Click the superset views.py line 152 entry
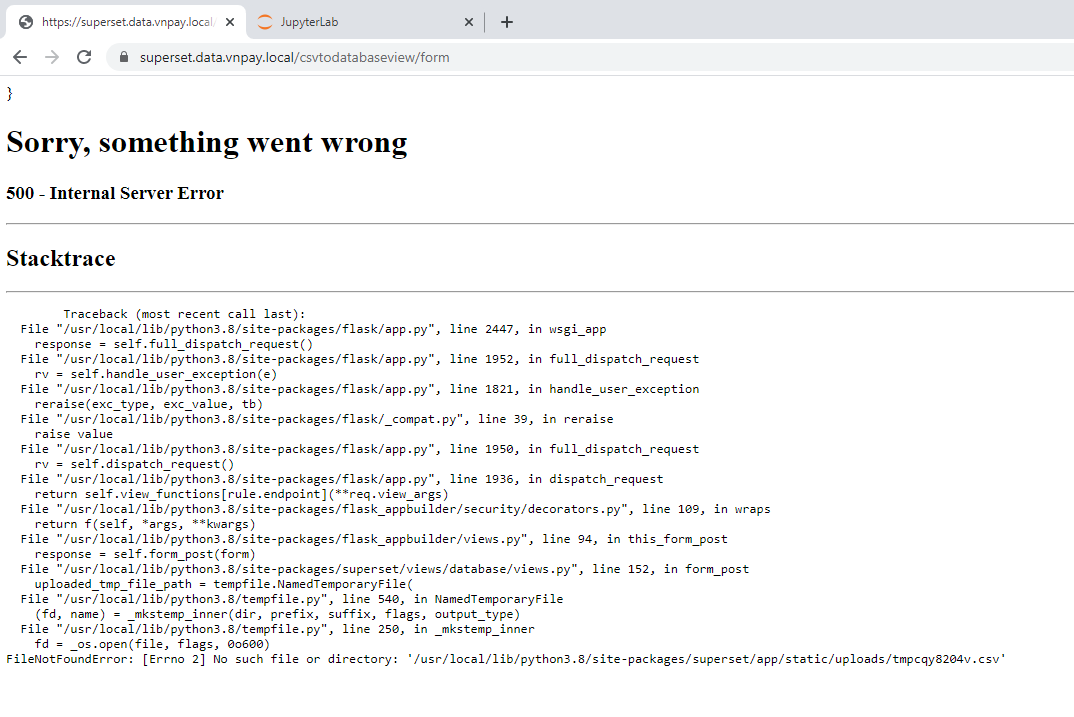 (384, 570)
